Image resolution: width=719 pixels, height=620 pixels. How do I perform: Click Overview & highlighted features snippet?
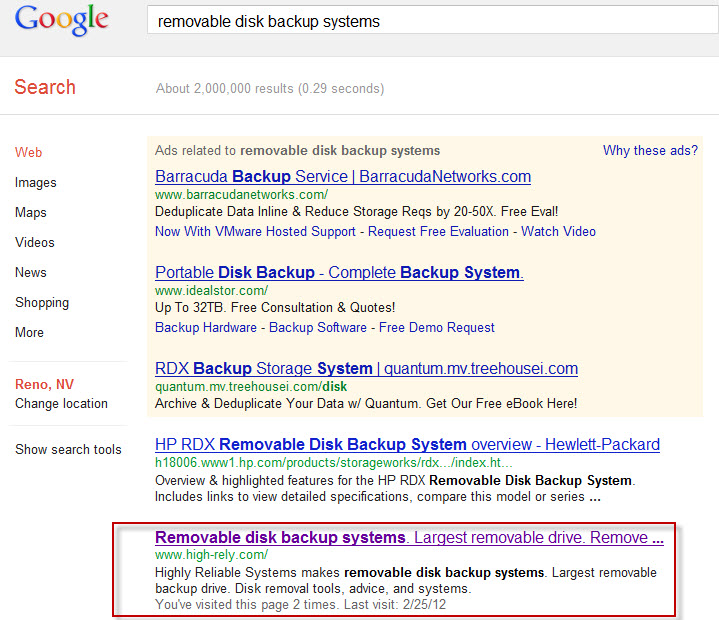pos(395,489)
